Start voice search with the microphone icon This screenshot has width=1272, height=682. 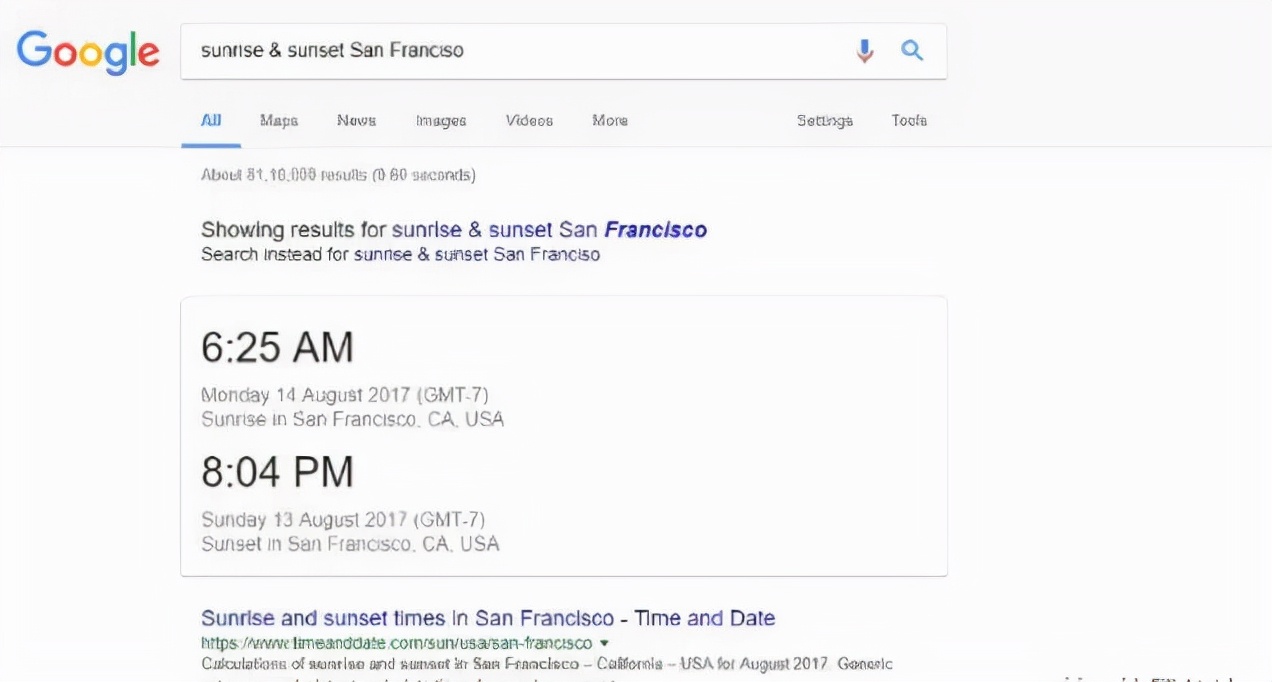click(865, 51)
